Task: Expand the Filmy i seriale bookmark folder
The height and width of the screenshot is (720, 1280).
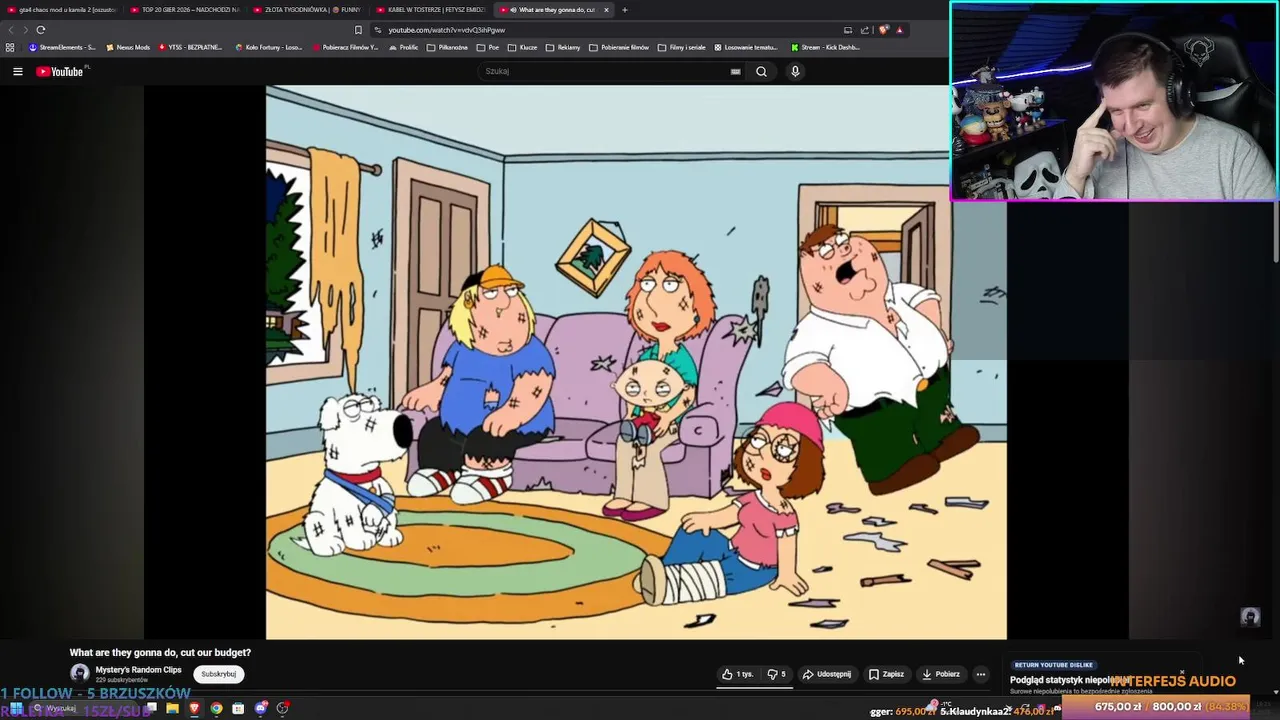Action: tap(682, 47)
